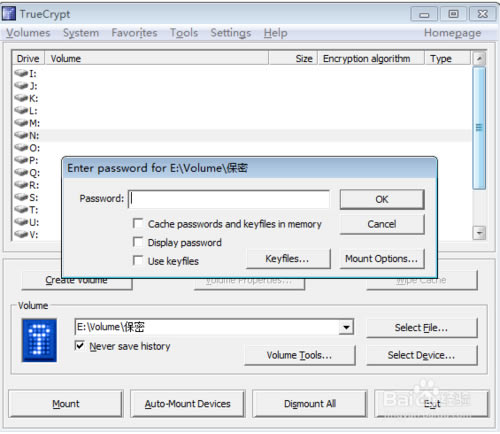Click drive list scroll-down arrow
Screen dimensions: 500x434
[479, 233]
